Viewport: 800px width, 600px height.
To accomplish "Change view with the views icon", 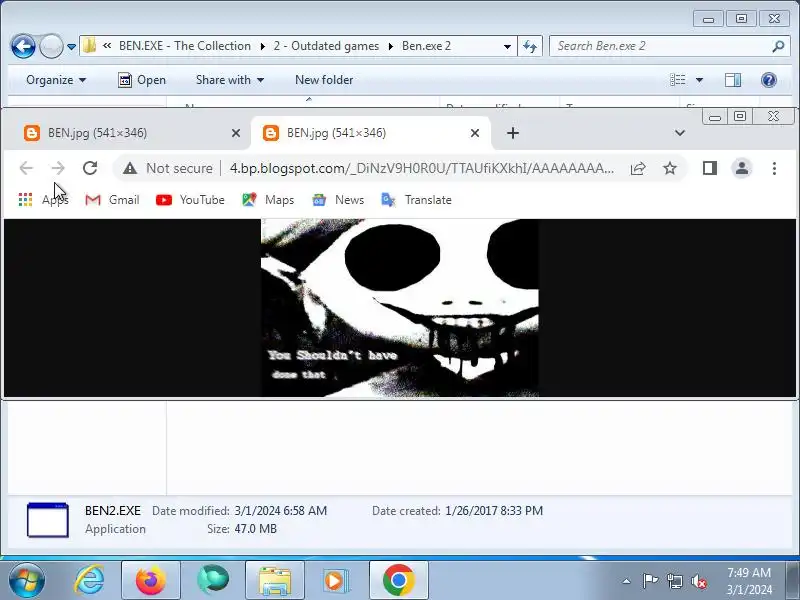I will coord(678,80).
